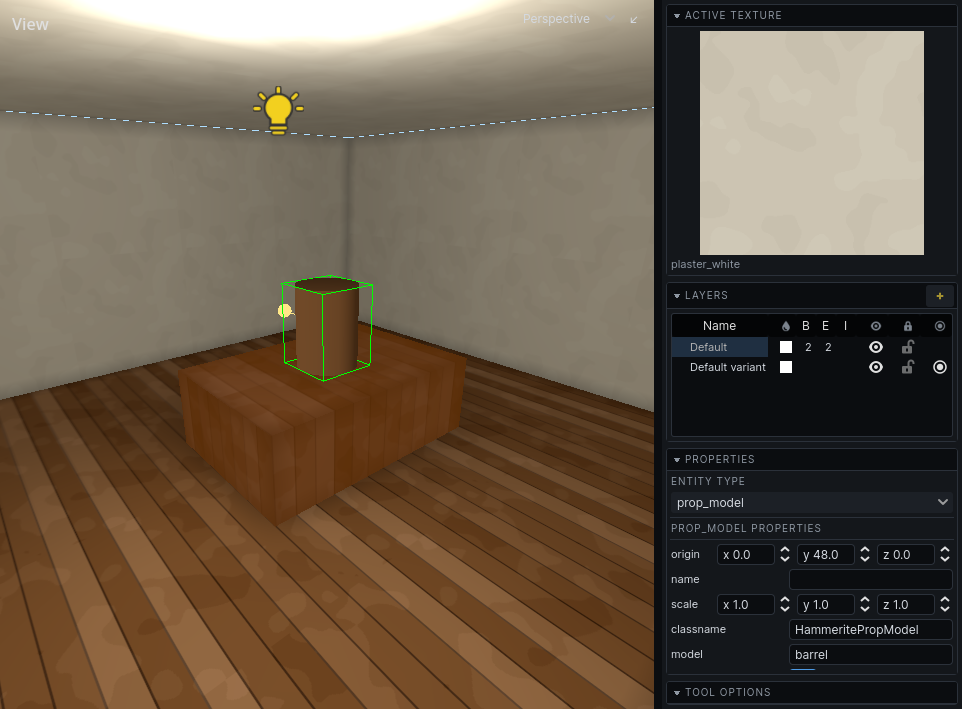Click the lock column header icon
962x709 pixels.
click(907, 326)
